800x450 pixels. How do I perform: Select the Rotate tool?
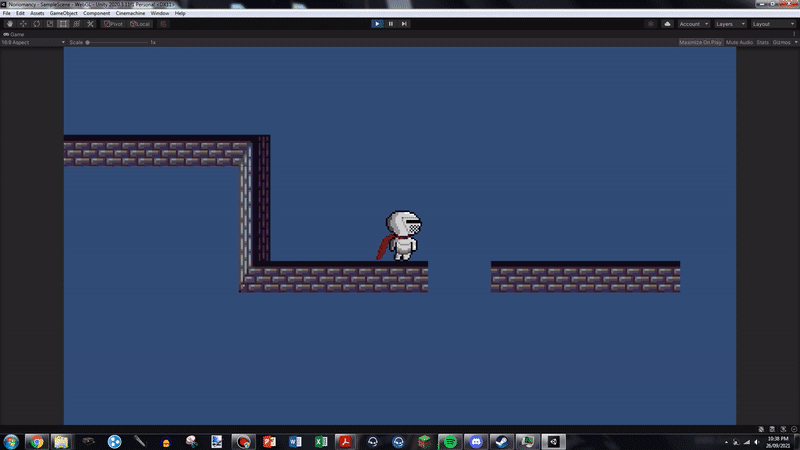pyautogui.click(x=36, y=24)
